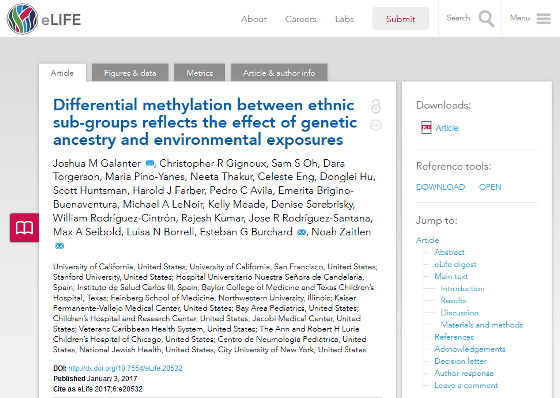
Task: Open search via the magnifying glass icon
Action: tap(486, 19)
